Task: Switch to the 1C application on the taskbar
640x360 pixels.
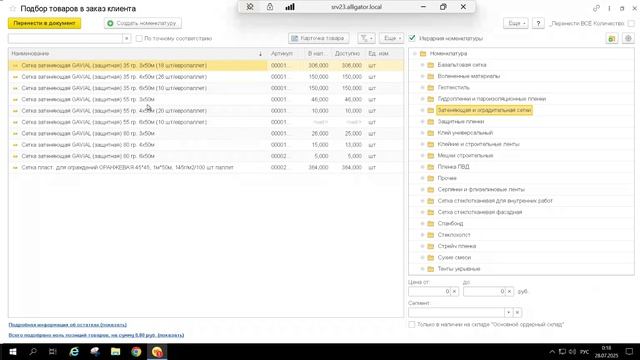Action: (x=157, y=352)
